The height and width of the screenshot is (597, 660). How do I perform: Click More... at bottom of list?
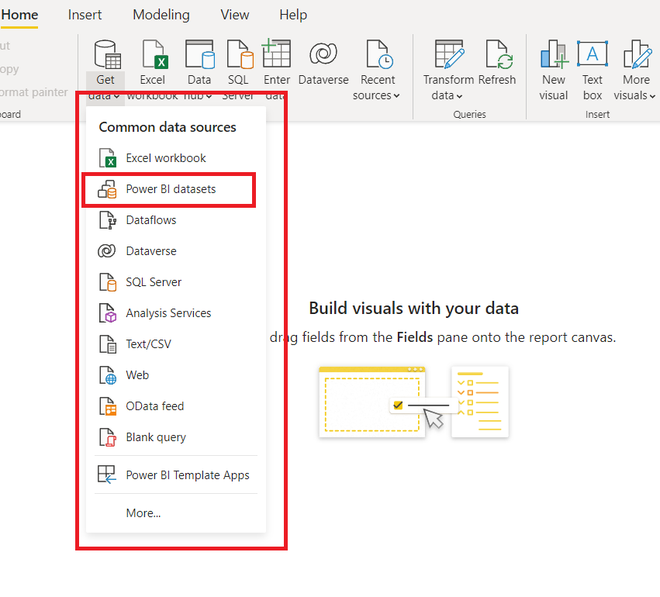(143, 513)
